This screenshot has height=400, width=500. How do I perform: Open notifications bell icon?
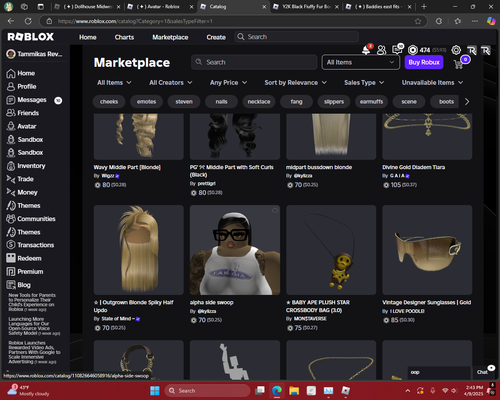(x=366, y=50)
